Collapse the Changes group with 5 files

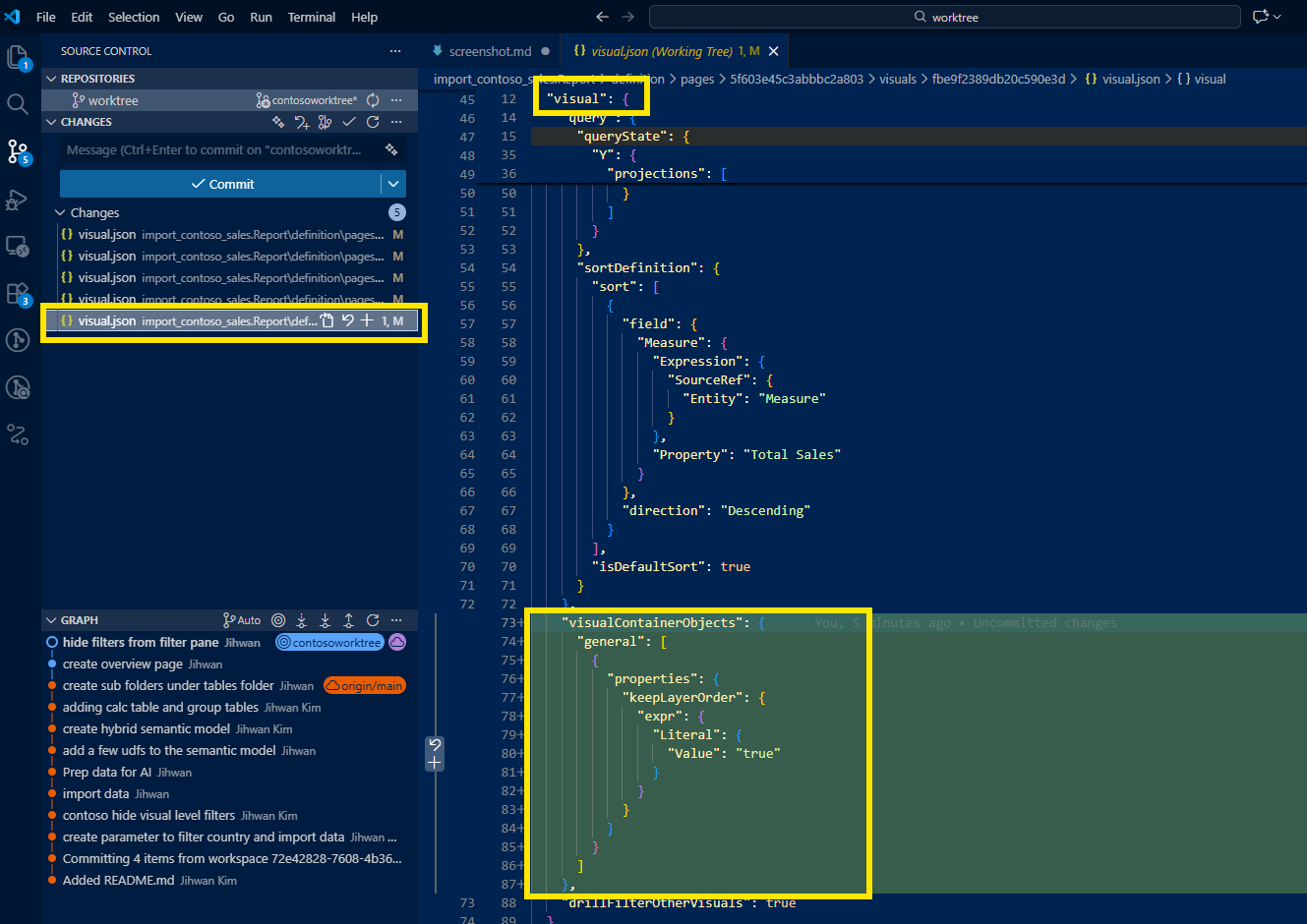click(x=61, y=212)
